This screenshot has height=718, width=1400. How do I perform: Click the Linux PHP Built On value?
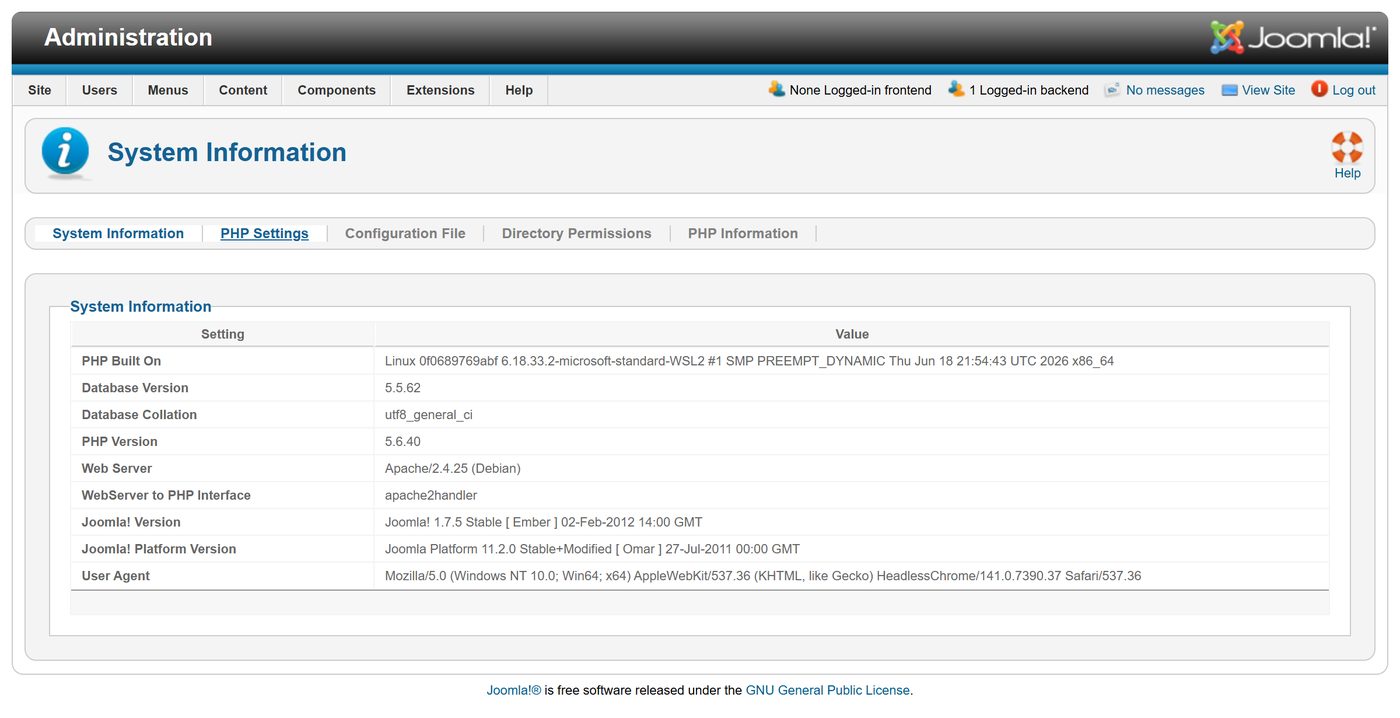coord(749,361)
